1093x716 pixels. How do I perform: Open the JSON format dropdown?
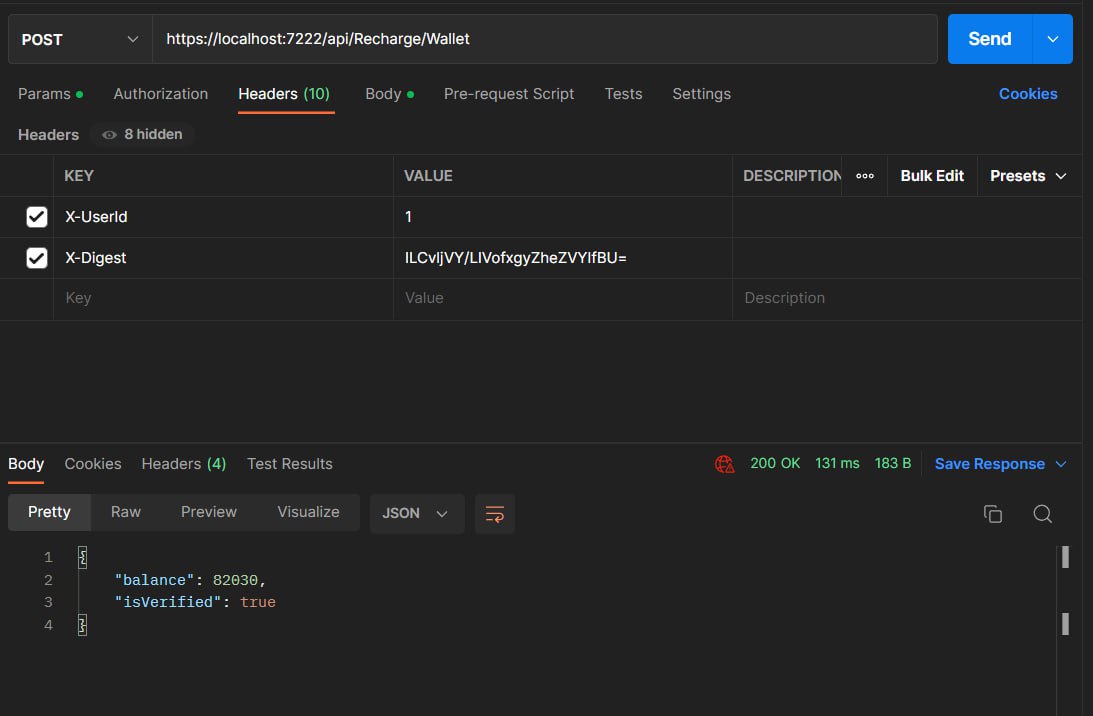click(x=417, y=514)
